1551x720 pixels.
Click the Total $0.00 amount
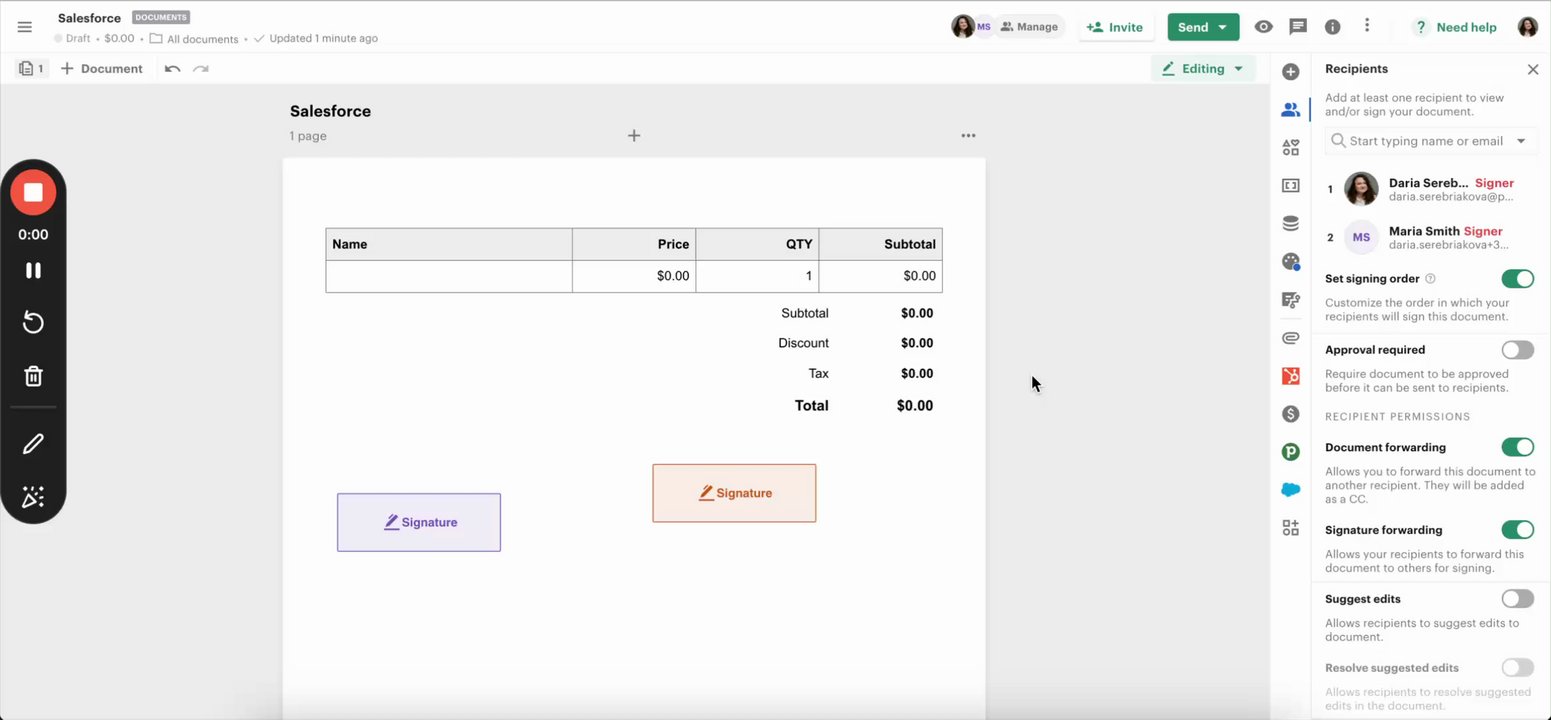coord(914,406)
